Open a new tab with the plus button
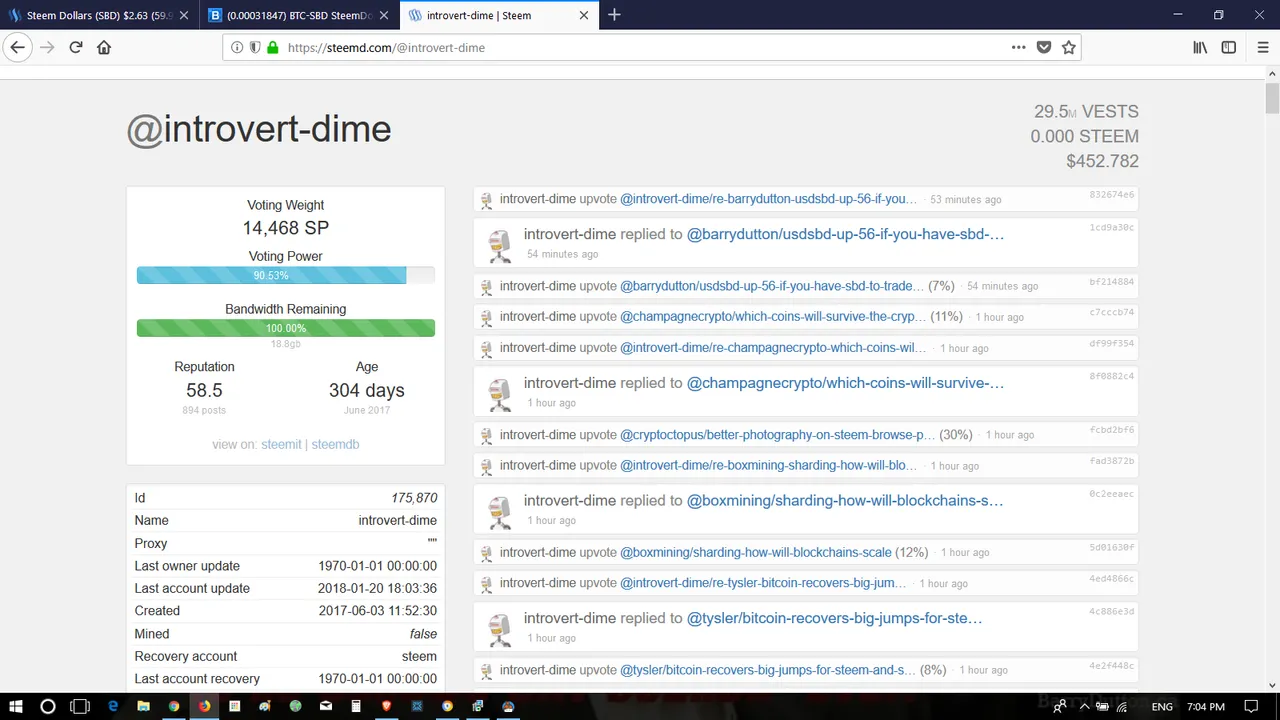The image size is (1280, 720). [614, 15]
